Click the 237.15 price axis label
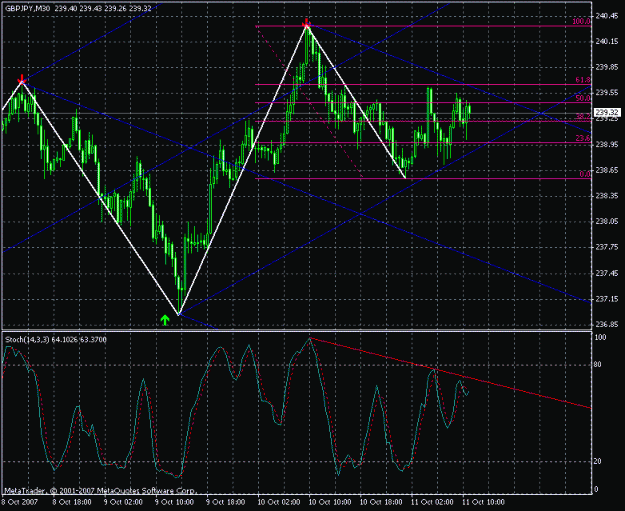This screenshot has width=625, height=511. pyautogui.click(x=607, y=299)
